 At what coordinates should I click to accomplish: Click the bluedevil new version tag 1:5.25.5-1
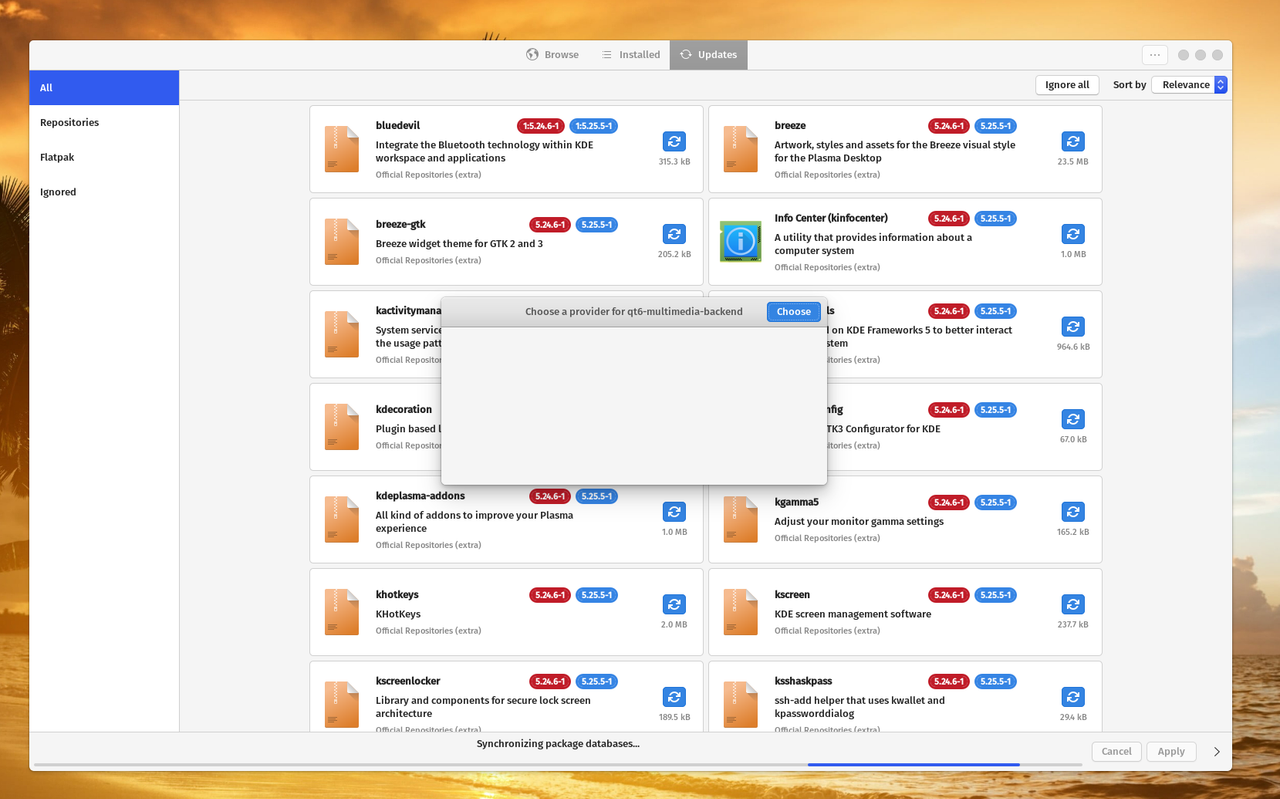coord(594,126)
